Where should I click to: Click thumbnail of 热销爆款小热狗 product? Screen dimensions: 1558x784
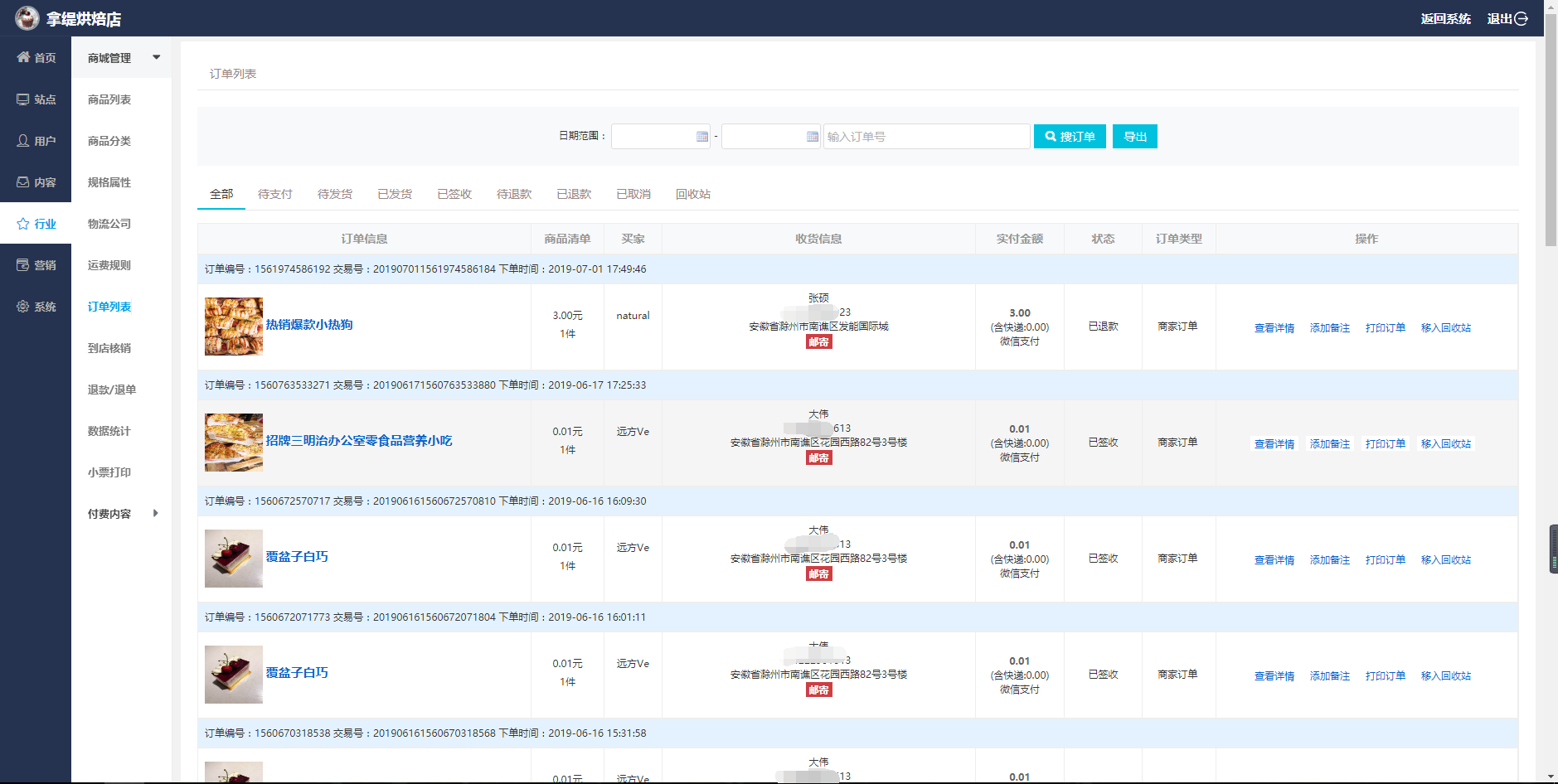pos(234,327)
